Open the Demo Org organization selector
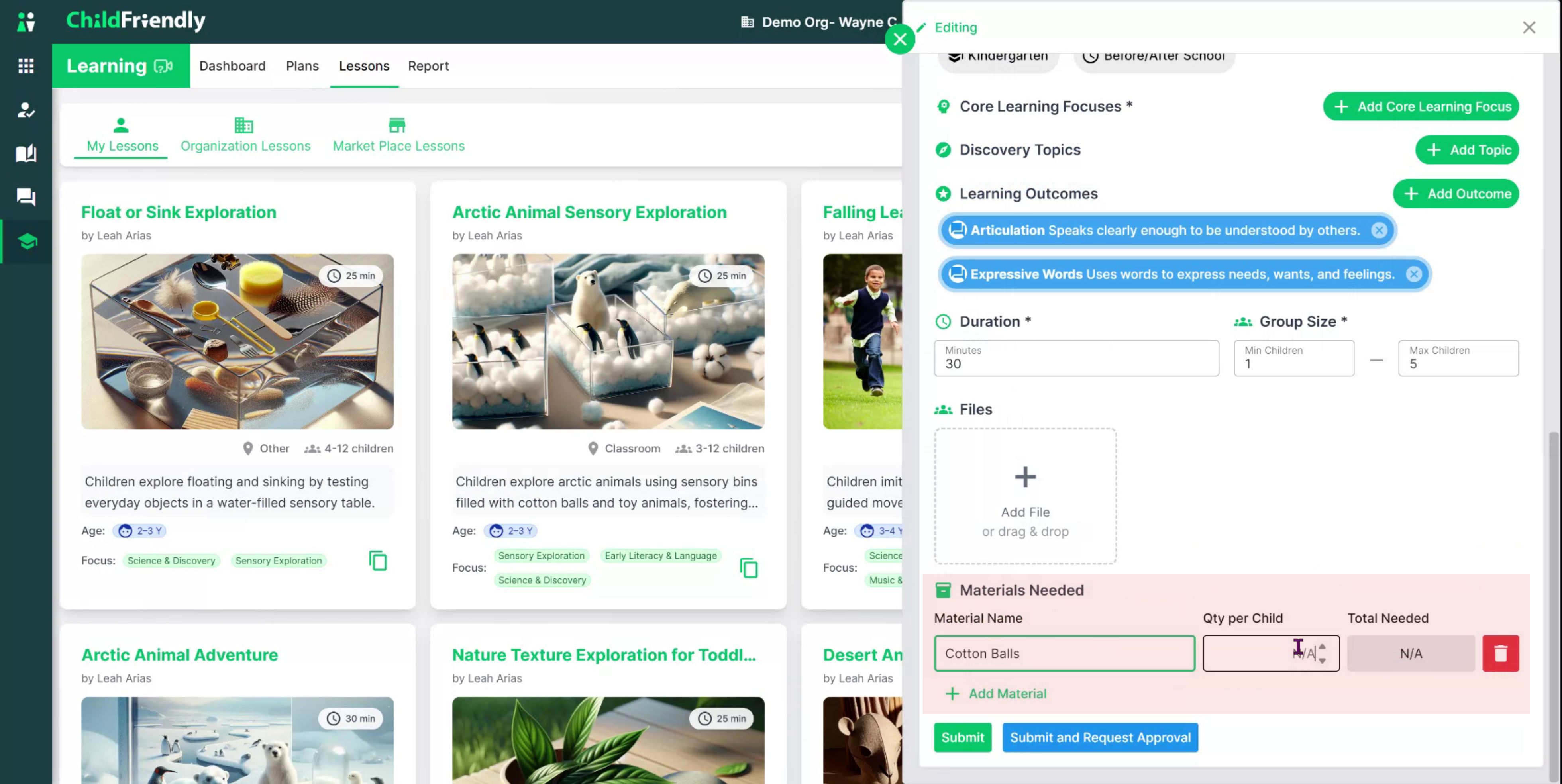 [818, 22]
